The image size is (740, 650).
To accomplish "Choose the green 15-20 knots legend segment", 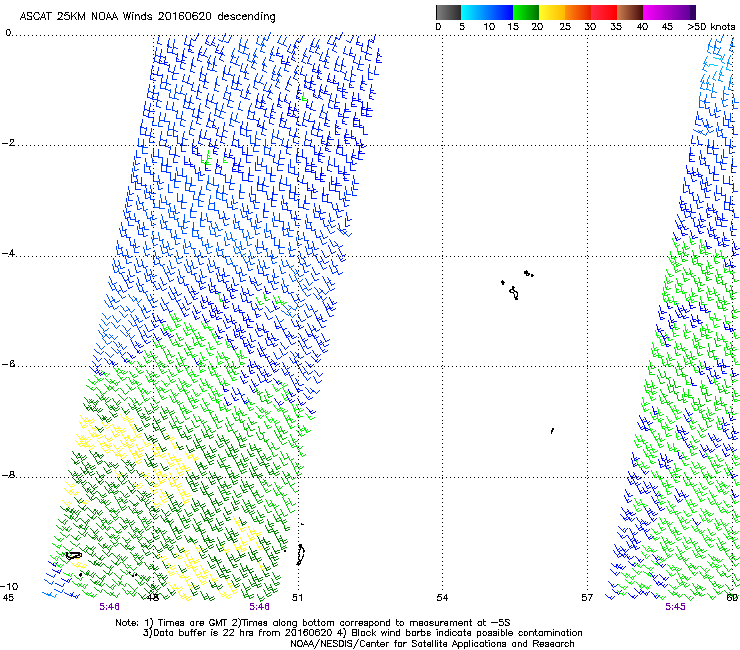I will [526, 12].
